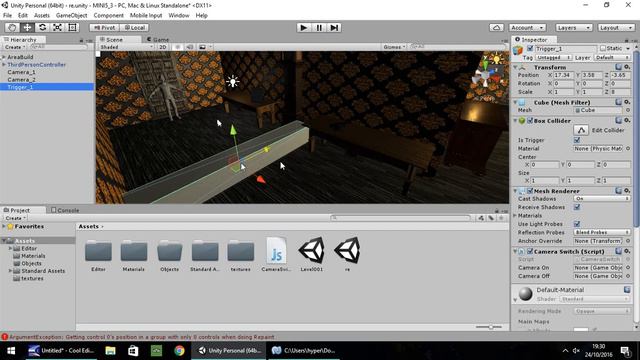Screen dimensions: 640x360
Task: Open Cube Mesh Filter gear menu
Action: (627, 102)
